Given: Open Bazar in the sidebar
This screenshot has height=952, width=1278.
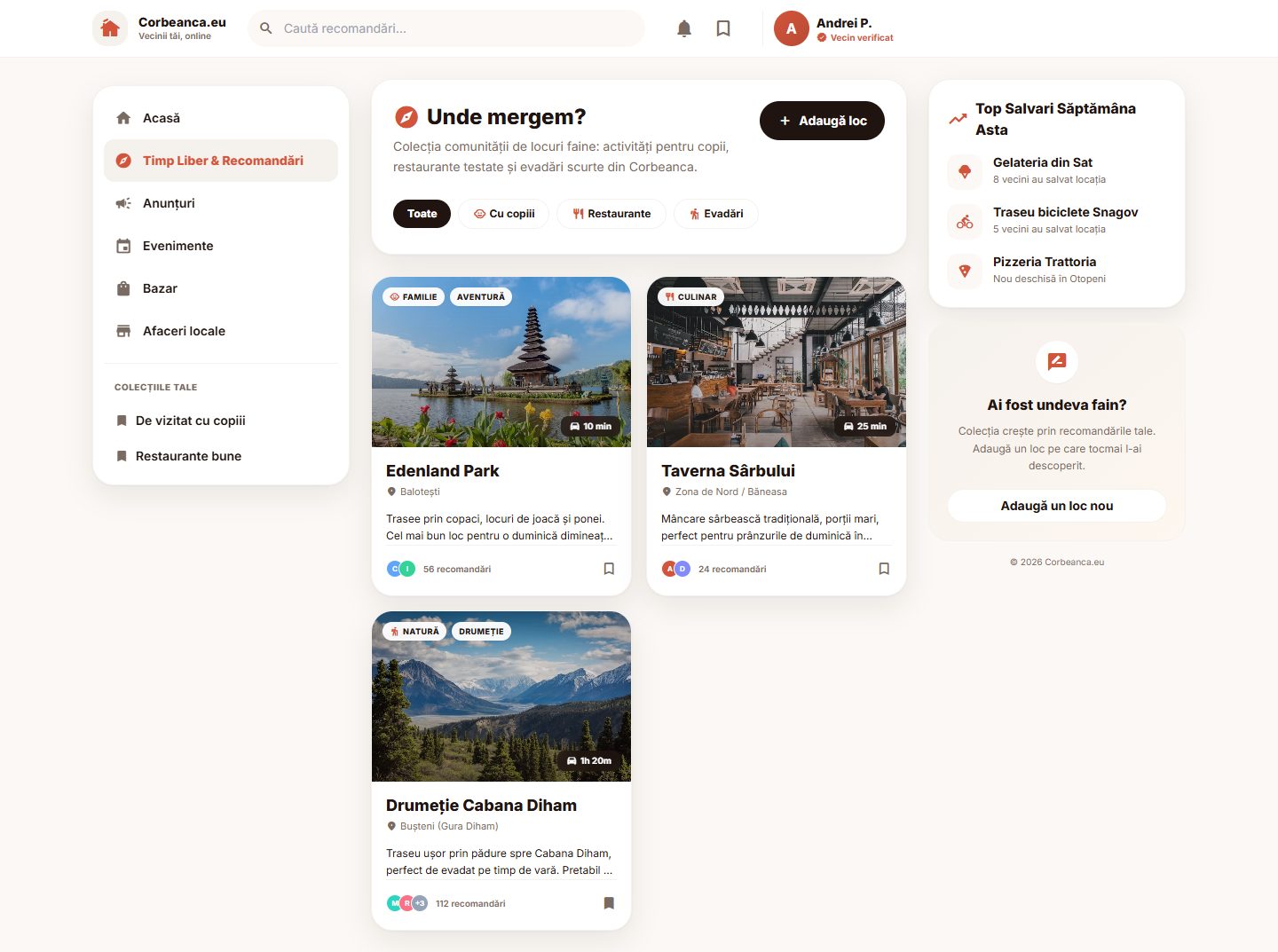Looking at the screenshot, I should coord(221,288).
